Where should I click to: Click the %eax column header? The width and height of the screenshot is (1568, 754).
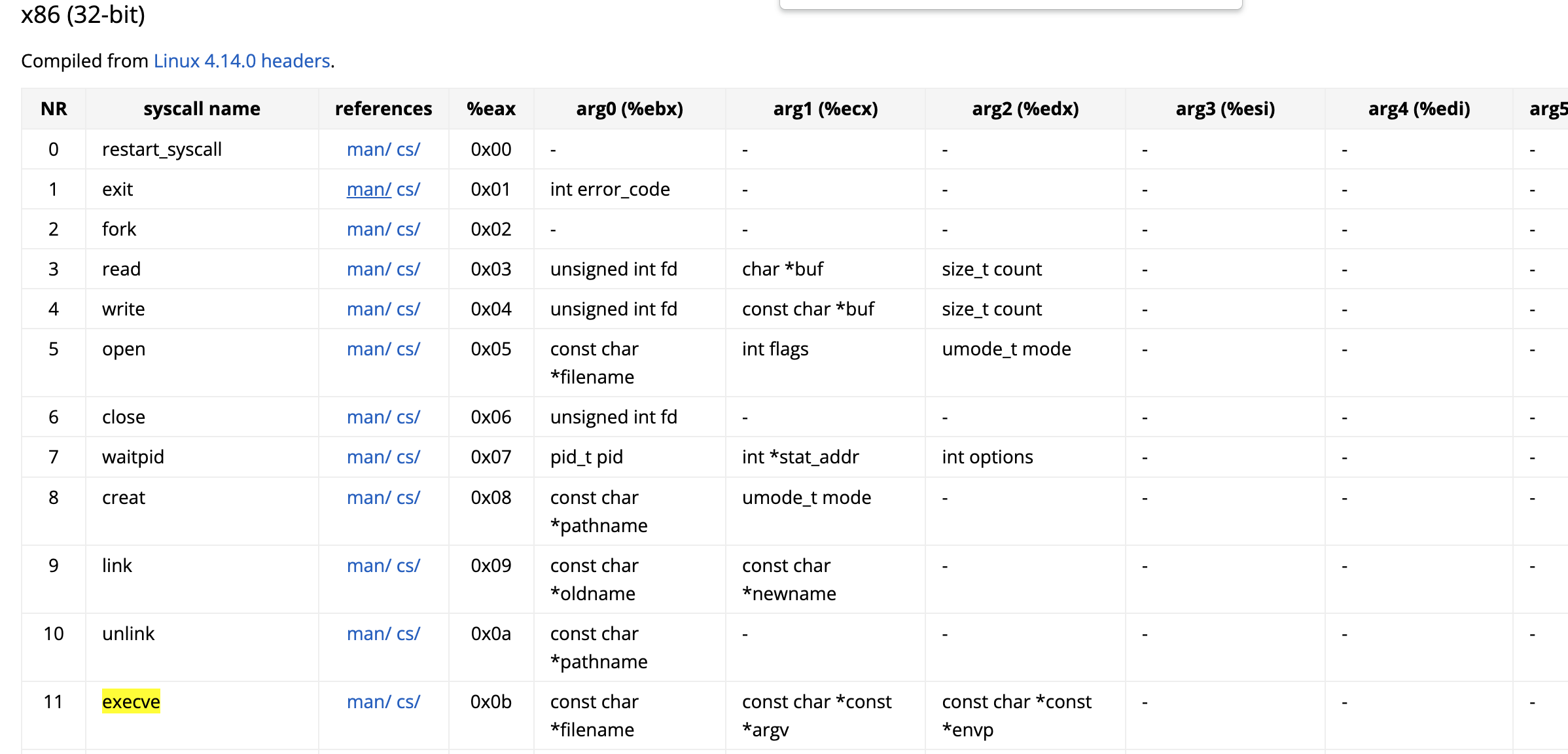click(x=491, y=109)
